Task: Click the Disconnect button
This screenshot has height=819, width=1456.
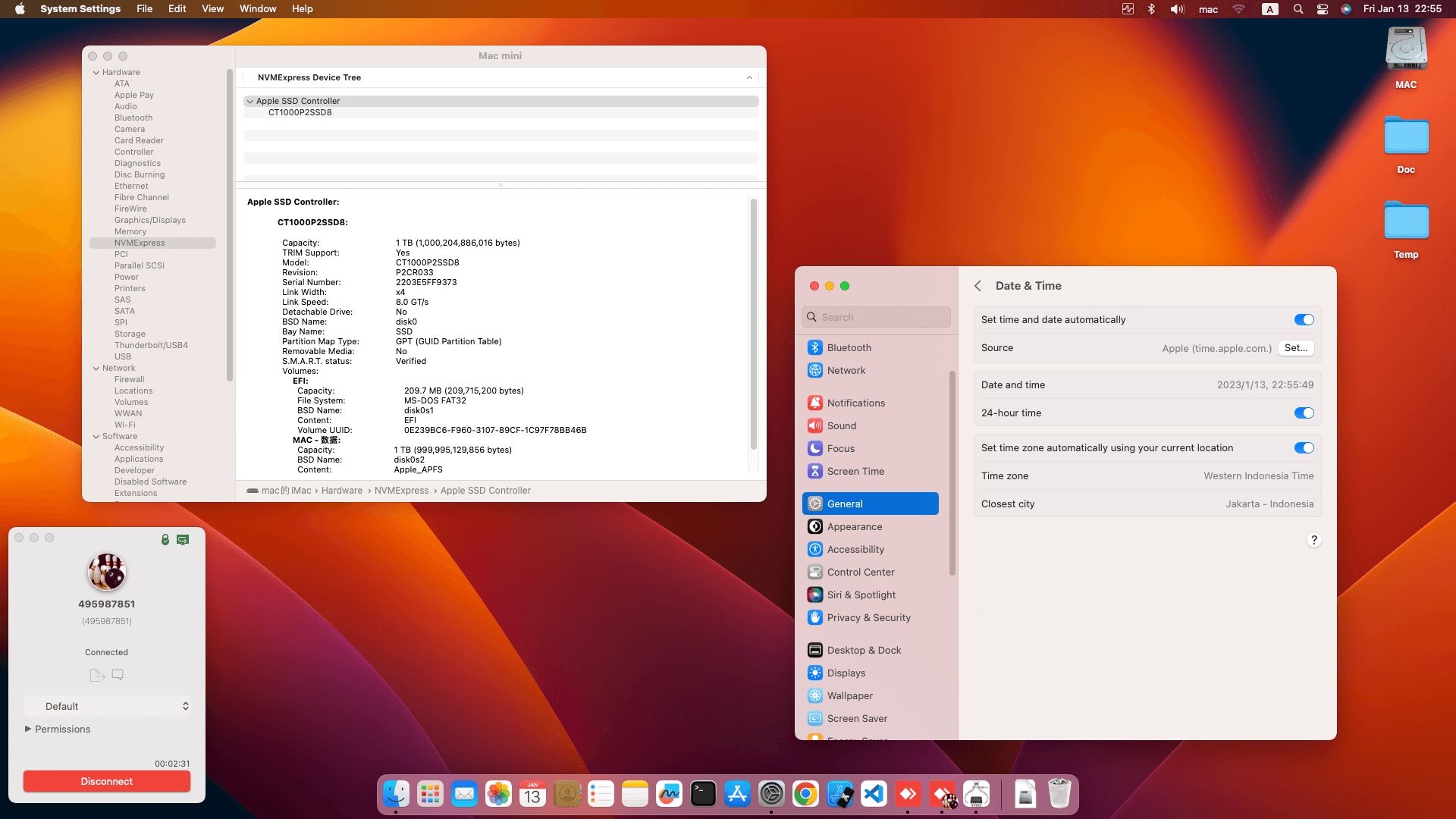Action: (x=107, y=781)
